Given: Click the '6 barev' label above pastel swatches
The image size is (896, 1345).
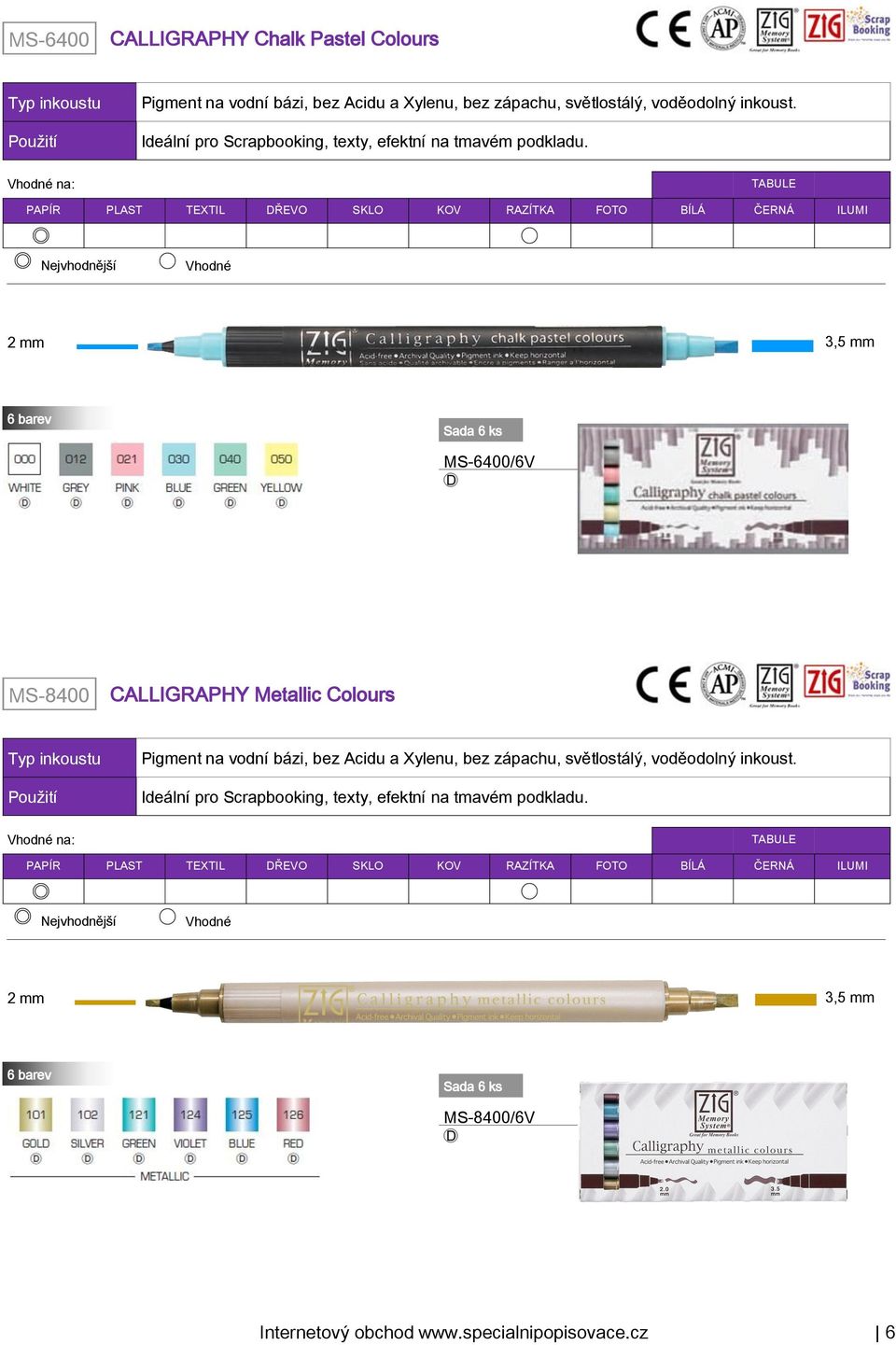Looking at the screenshot, I should (x=30, y=419).
